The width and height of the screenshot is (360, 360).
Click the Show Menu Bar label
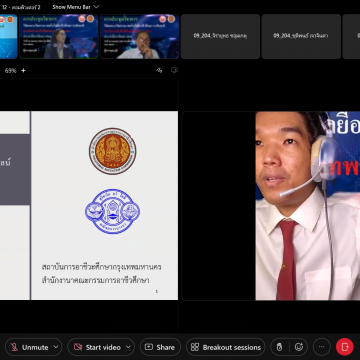(71, 7)
